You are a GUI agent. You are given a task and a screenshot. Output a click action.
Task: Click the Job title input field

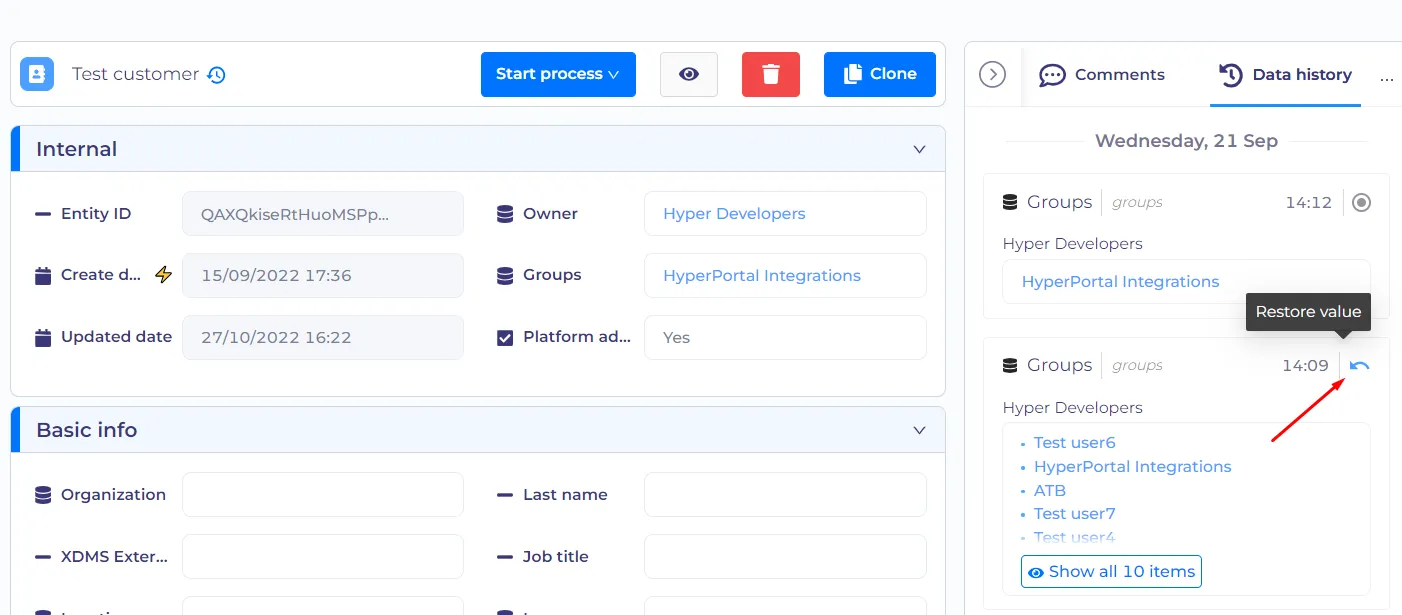(x=785, y=556)
